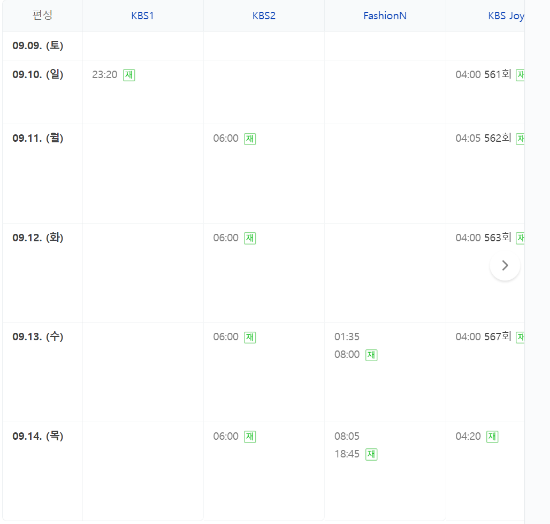Click KBS2 06:00 on 09.11.

[x=226, y=139]
